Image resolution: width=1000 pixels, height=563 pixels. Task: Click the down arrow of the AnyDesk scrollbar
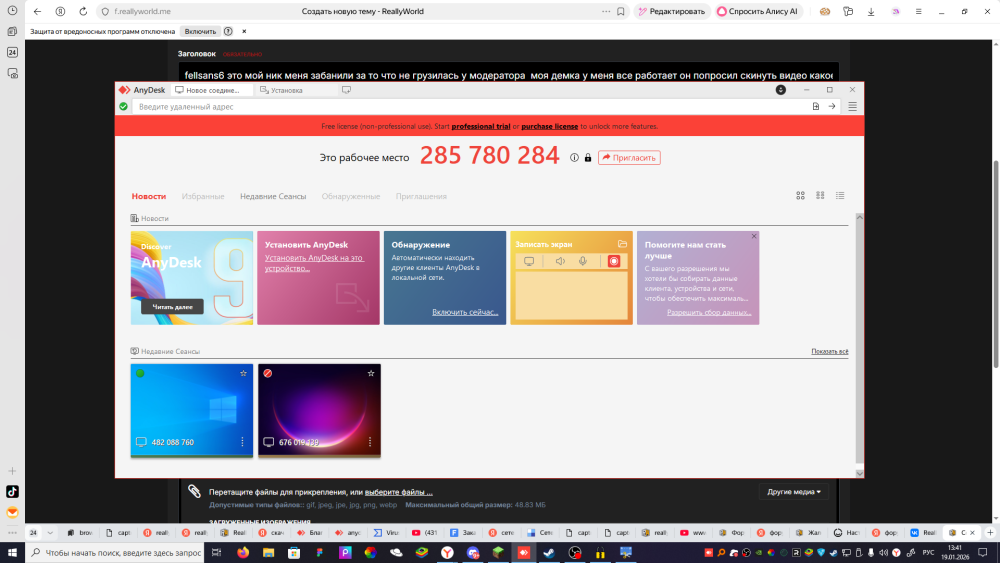point(859,473)
